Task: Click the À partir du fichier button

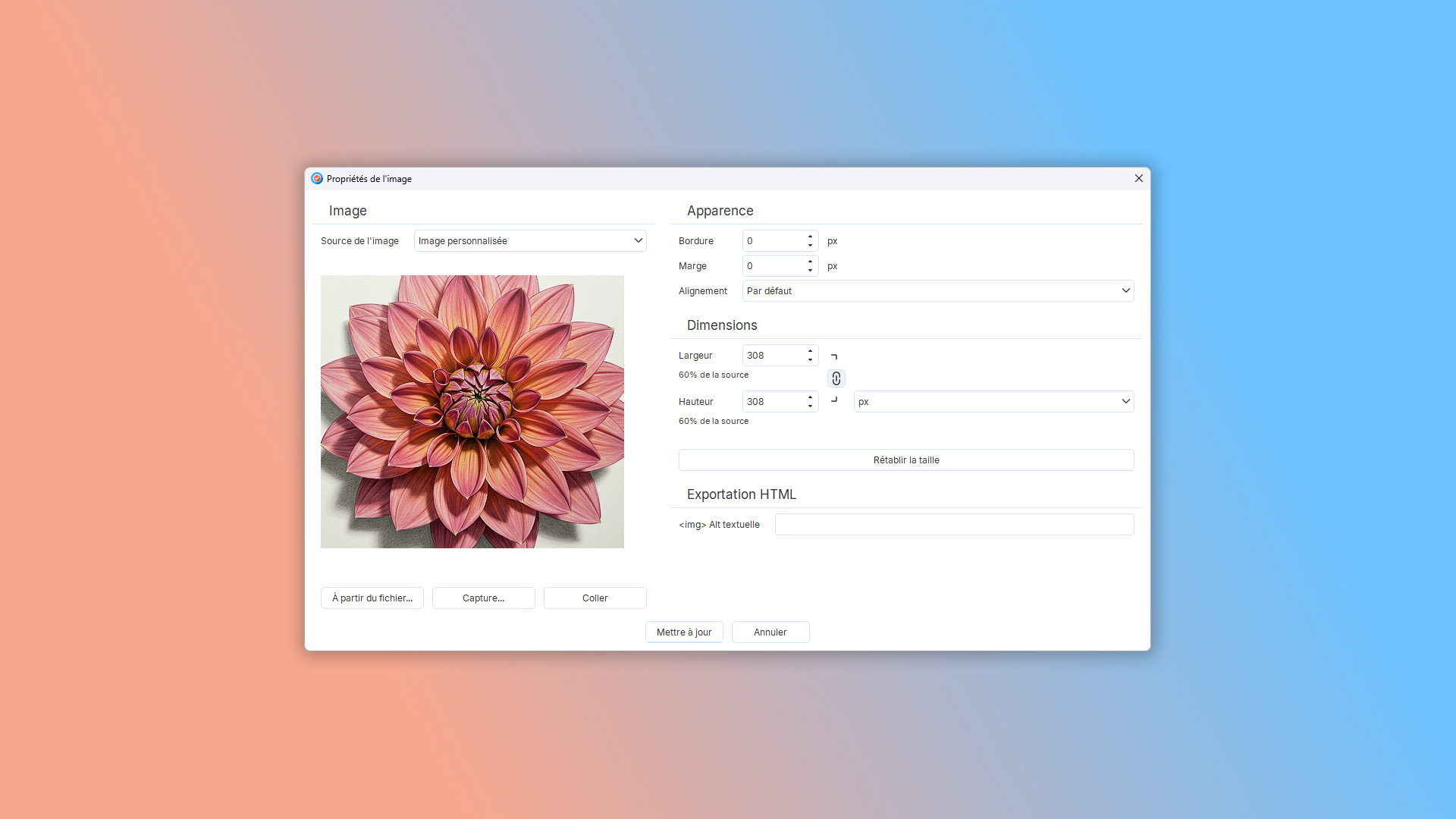Action: (x=372, y=598)
